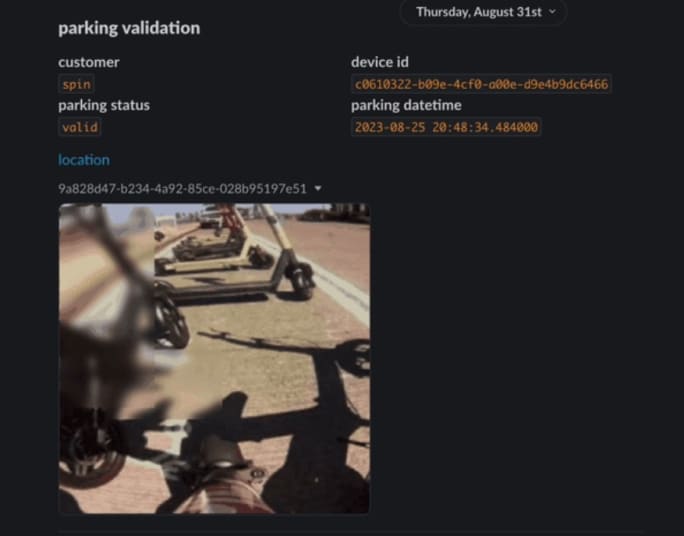Open the Thursday, August 31st date dropdown

tap(483, 12)
